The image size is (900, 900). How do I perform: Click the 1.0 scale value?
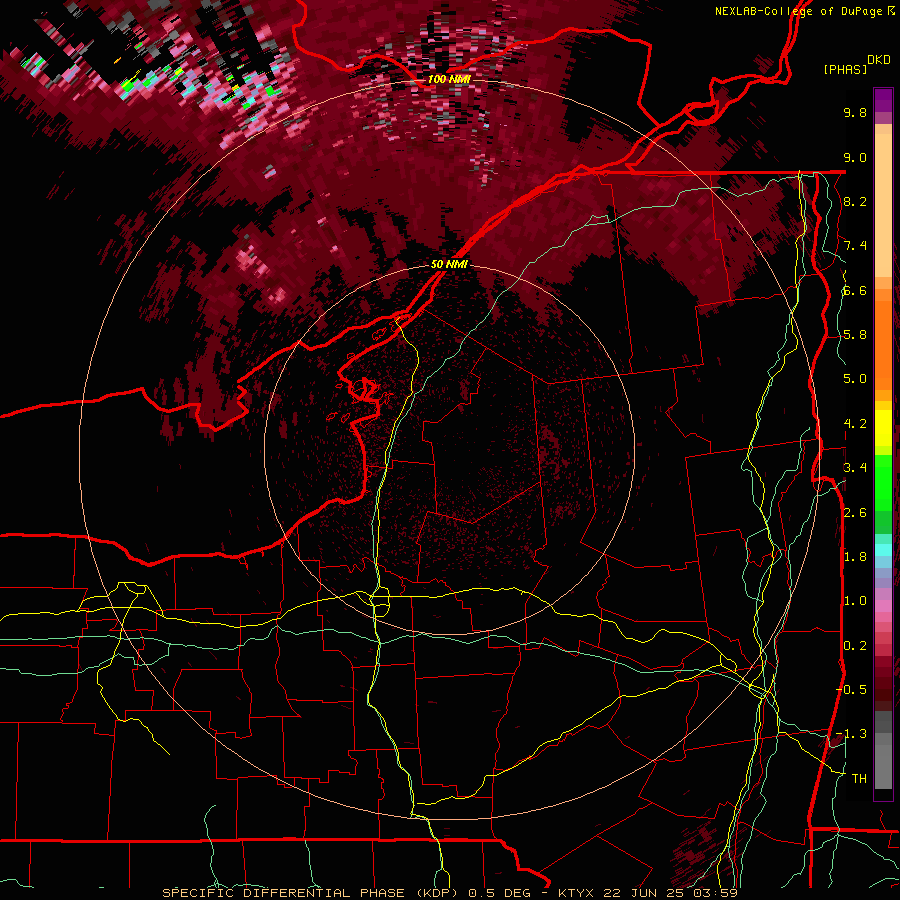click(855, 601)
